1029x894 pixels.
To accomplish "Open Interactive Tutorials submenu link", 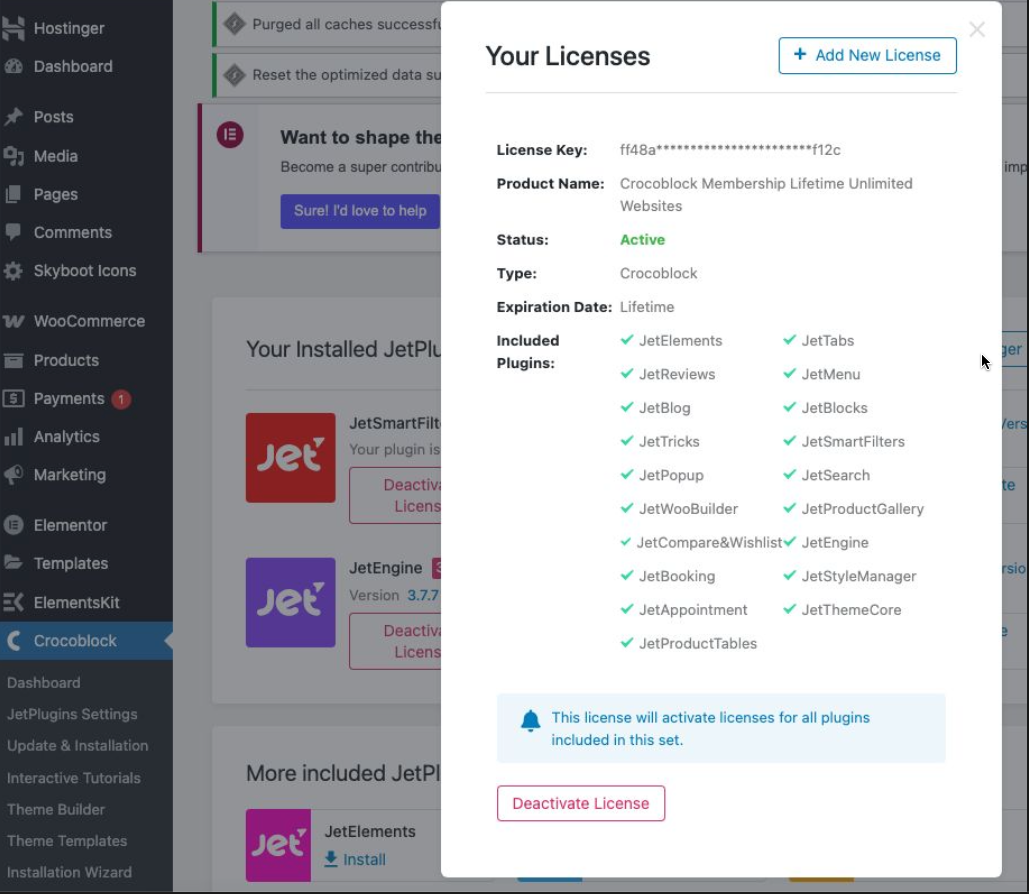I will [x=74, y=778].
